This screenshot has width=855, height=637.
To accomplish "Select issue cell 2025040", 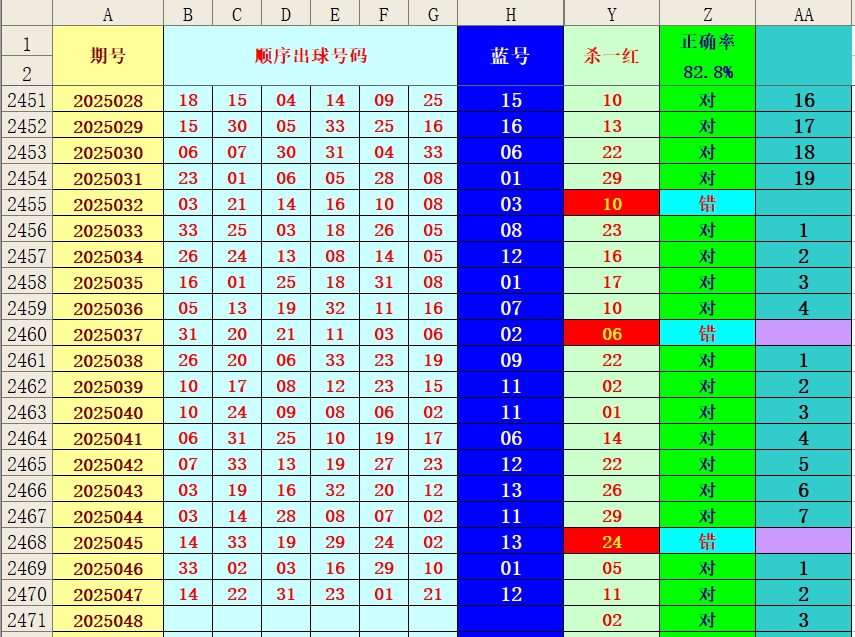I will tap(108, 412).
